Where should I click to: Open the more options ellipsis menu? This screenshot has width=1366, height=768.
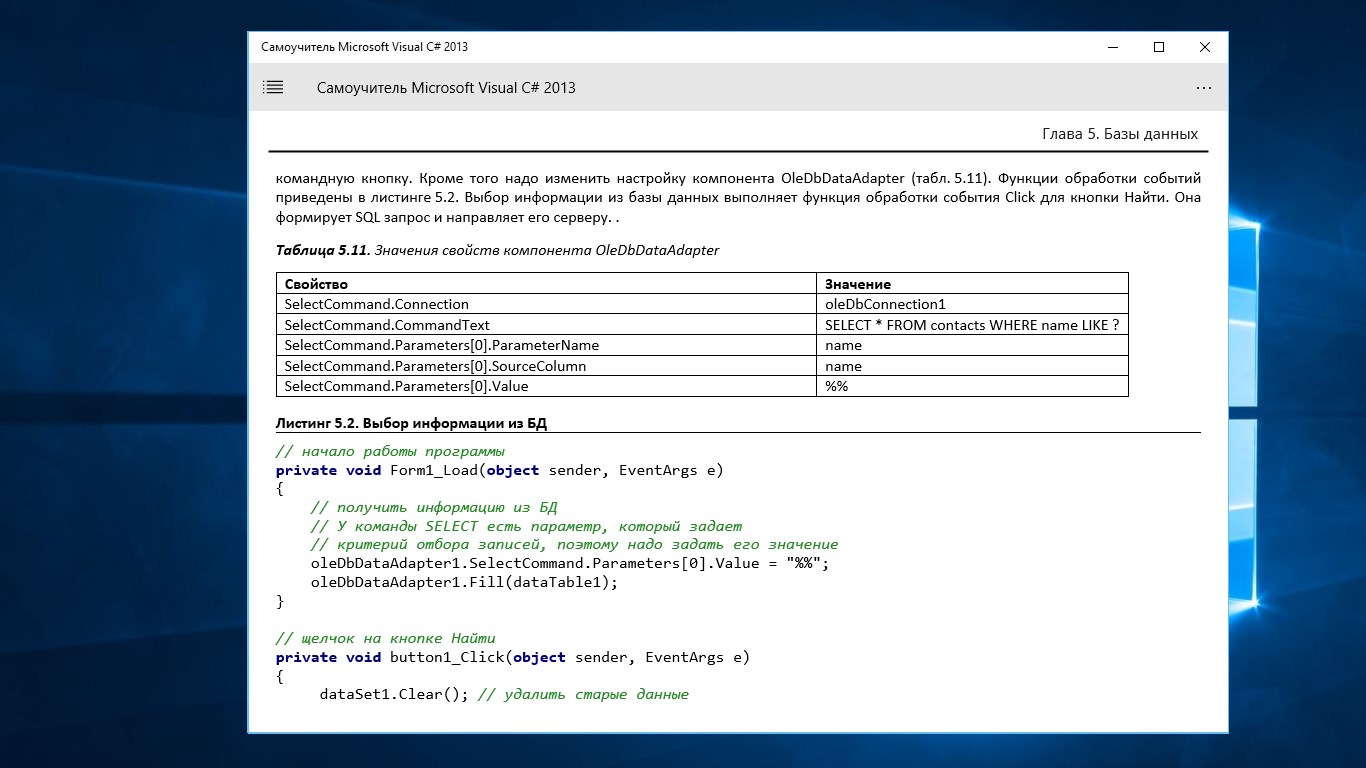[x=1204, y=88]
